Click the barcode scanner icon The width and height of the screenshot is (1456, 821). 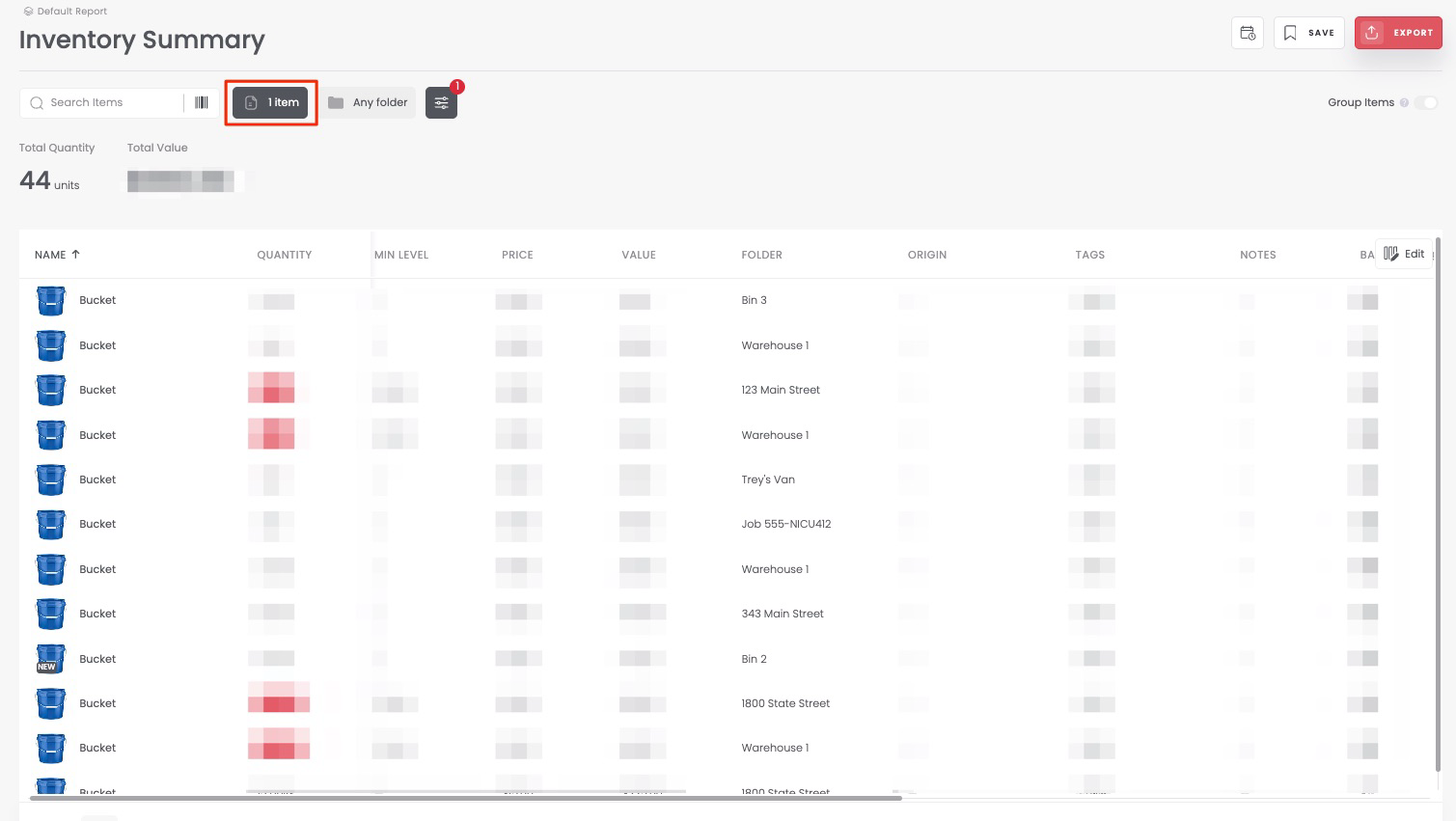pos(202,102)
